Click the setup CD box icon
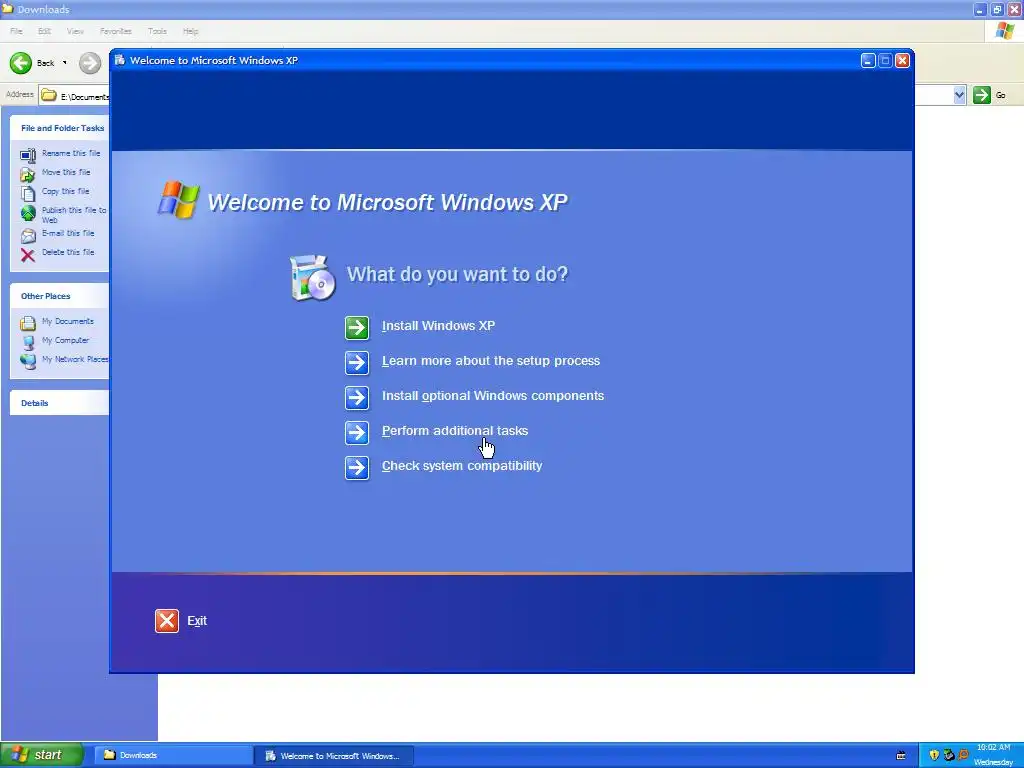The image size is (1024, 768). pos(312,278)
